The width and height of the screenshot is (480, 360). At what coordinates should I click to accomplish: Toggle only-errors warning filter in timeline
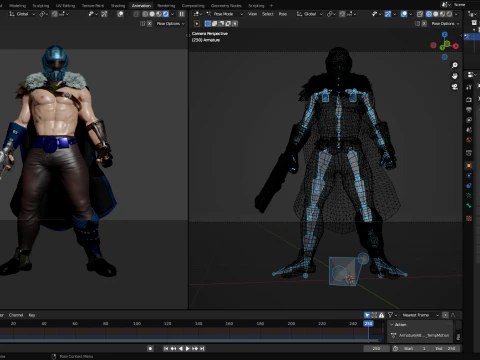click(x=381, y=315)
